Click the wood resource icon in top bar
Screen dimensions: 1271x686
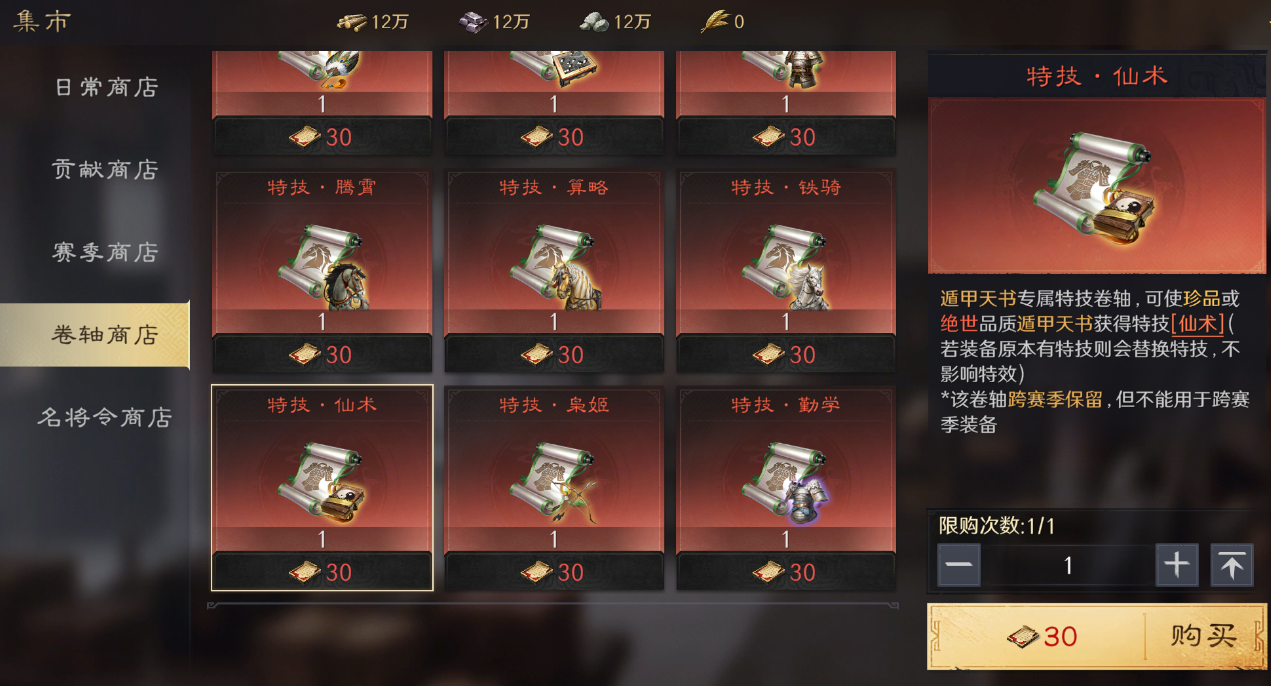coord(351,21)
